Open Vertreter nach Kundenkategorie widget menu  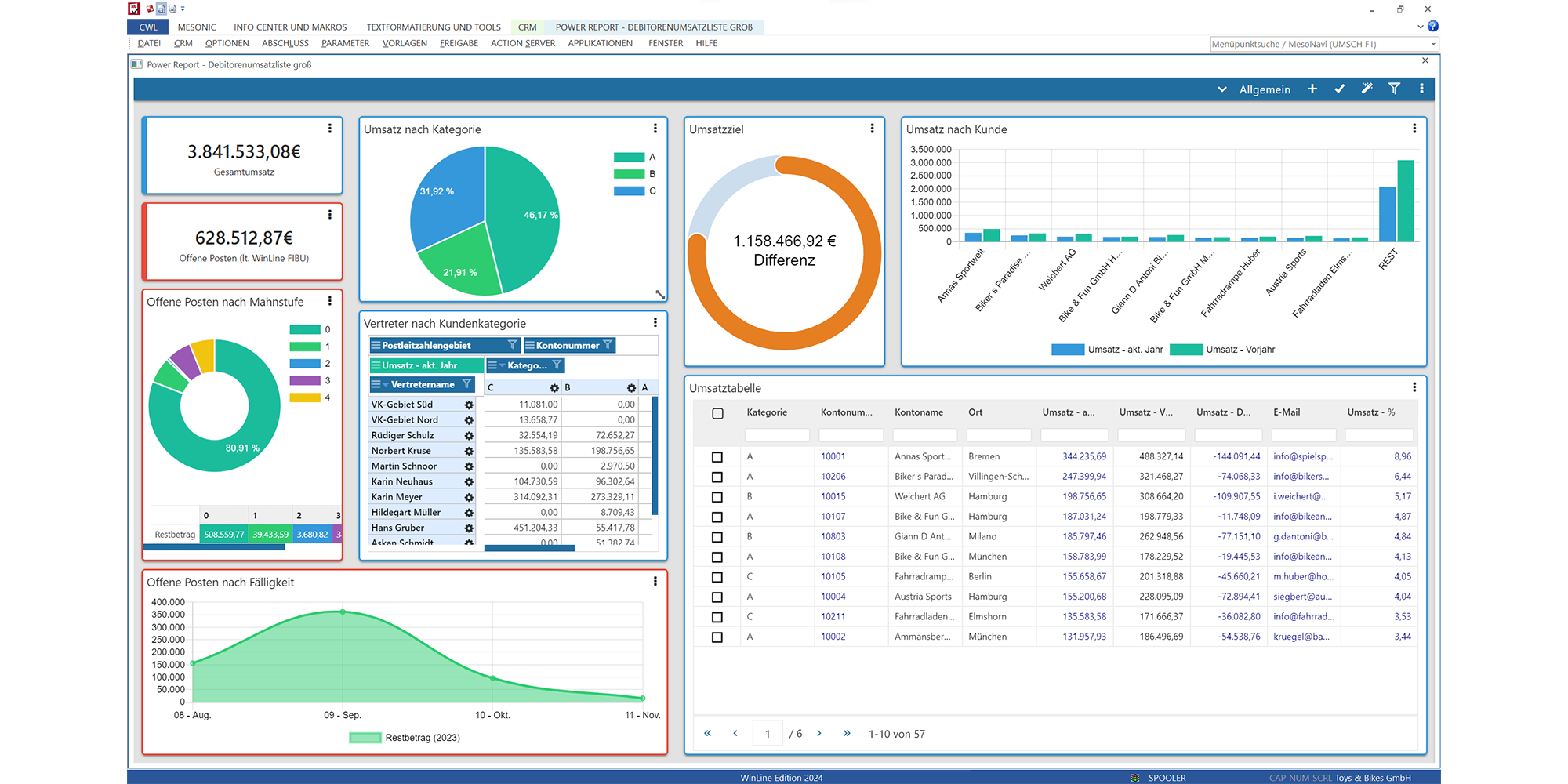pos(655,322)
